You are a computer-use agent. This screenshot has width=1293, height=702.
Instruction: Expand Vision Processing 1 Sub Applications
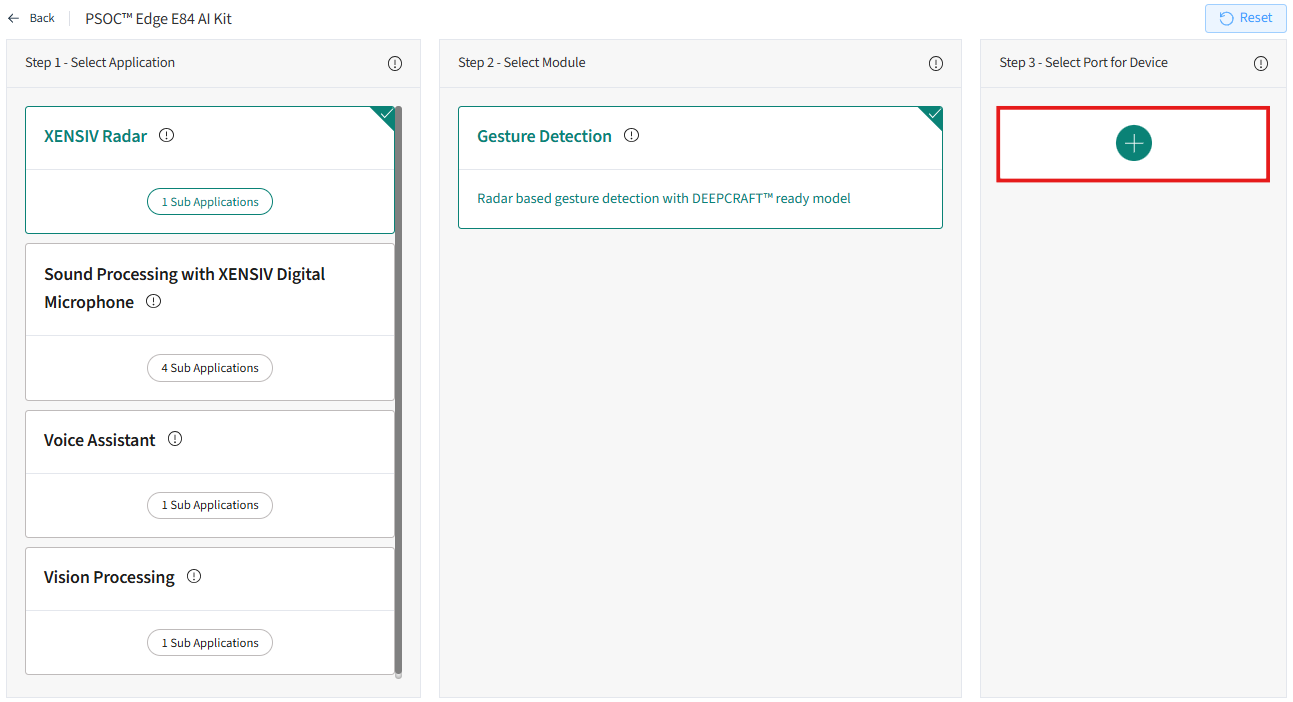coord(210,643)
